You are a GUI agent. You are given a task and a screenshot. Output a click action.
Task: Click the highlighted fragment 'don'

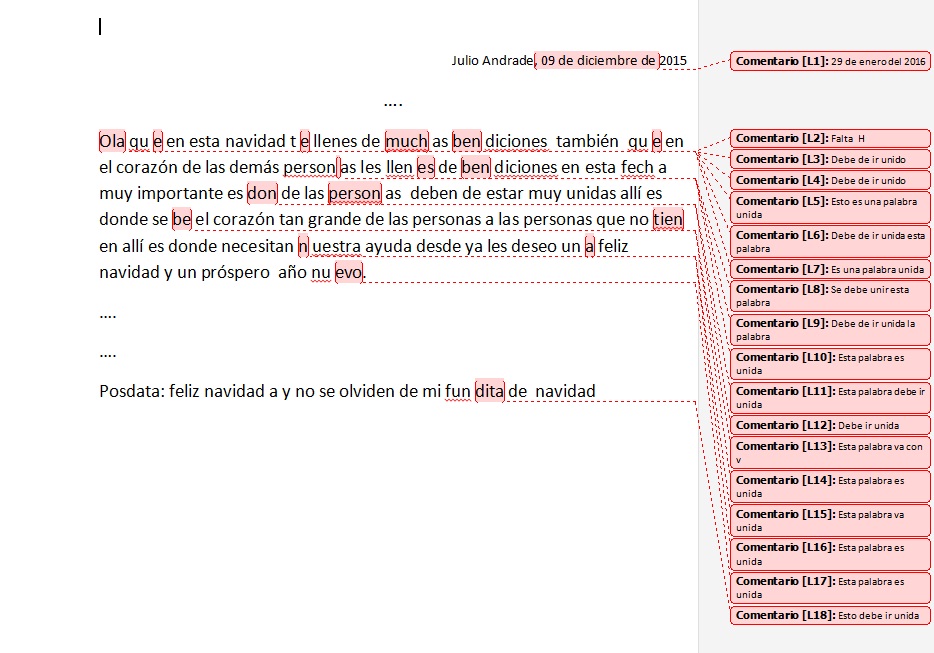pos(262,193)
